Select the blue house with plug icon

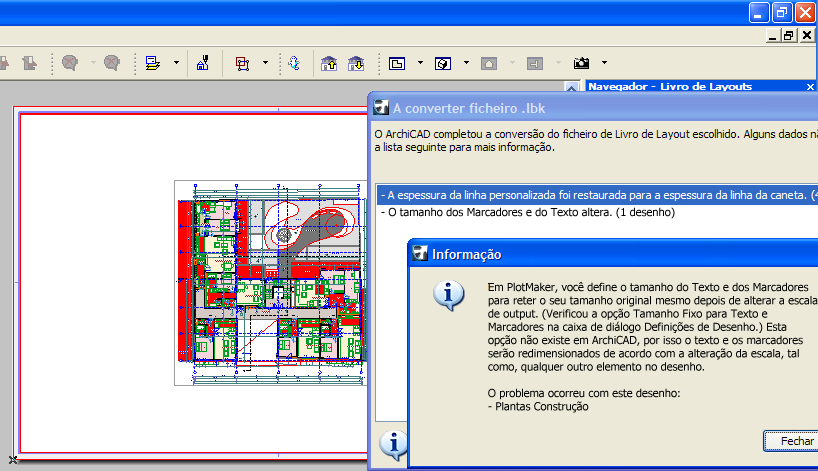(x=202, y=63)
